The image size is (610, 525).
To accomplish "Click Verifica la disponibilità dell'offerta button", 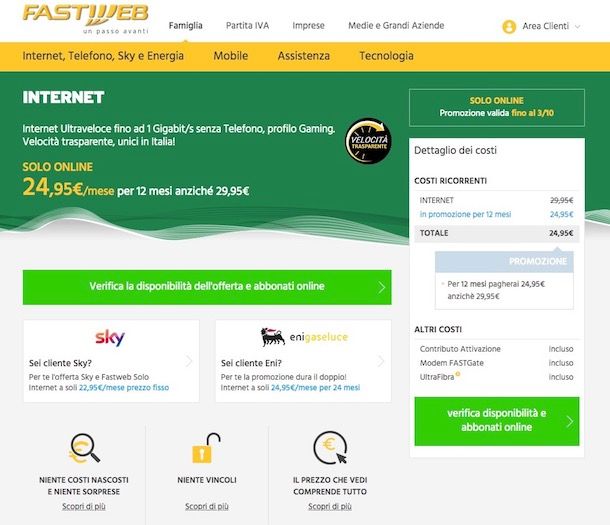I will click(207, 287).
